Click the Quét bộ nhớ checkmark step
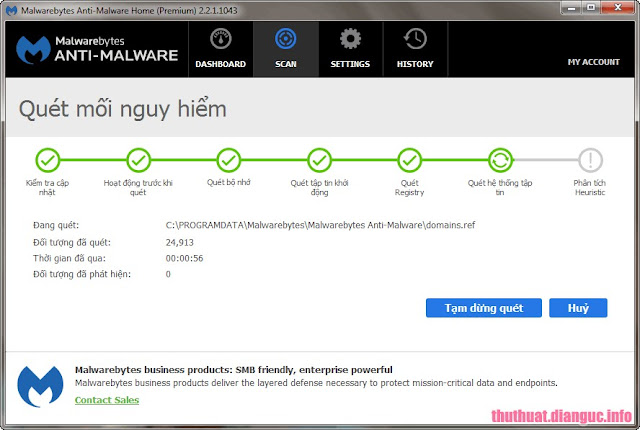This screenshot has width=640, height=430. click(229, 160)
